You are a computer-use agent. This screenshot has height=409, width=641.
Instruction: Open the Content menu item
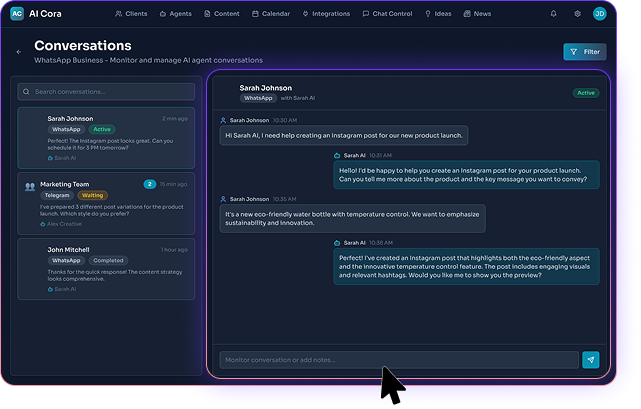(x=222, y=14)
